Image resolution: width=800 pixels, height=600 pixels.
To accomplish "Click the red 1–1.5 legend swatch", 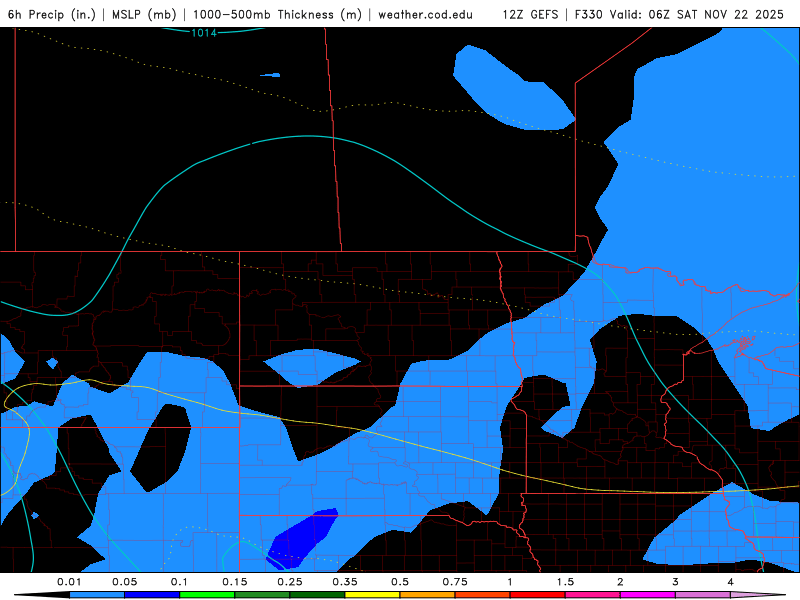I will [x=538, y=595].
